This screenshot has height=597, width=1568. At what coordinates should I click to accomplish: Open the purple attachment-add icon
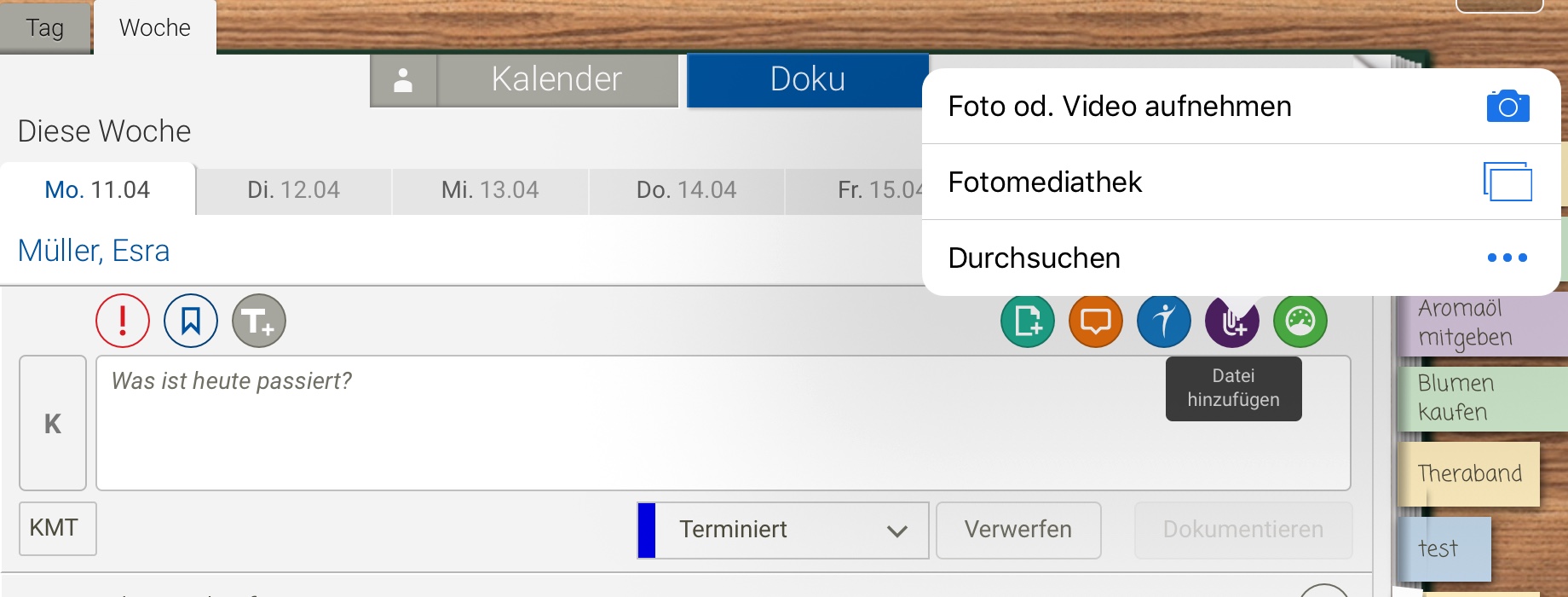click(x=1232, y=321)
